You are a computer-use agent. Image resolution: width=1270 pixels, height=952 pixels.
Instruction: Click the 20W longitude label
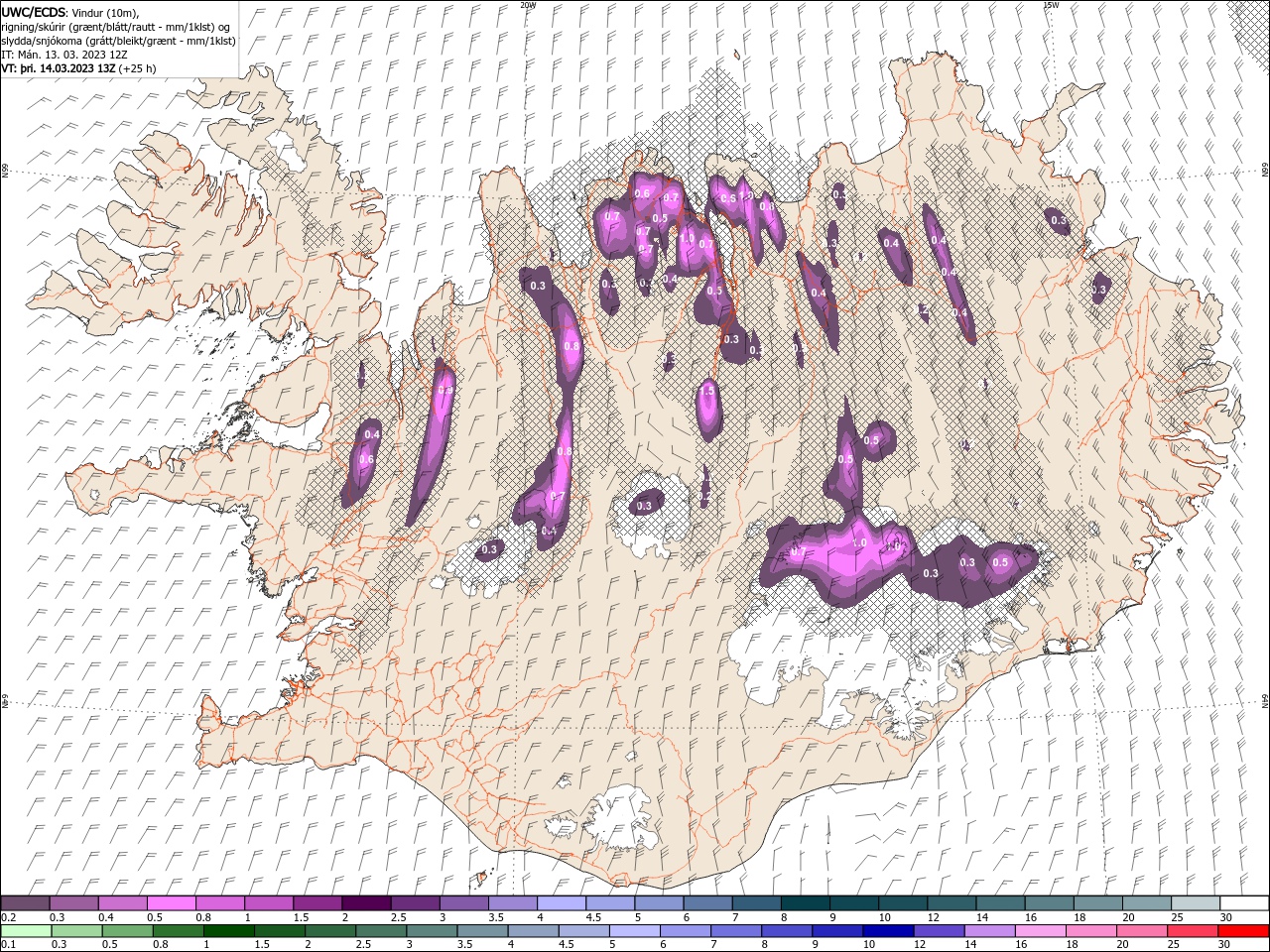(x=528, y=4)
